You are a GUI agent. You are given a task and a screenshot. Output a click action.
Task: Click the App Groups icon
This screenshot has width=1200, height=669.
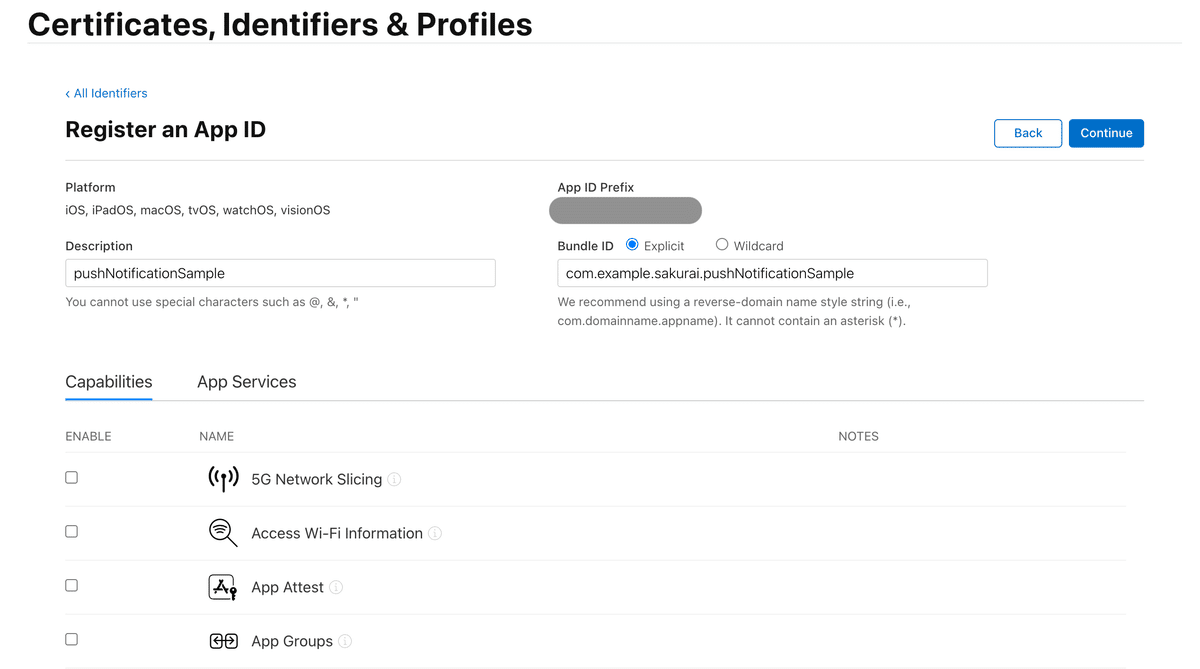[x=223, y=641]
